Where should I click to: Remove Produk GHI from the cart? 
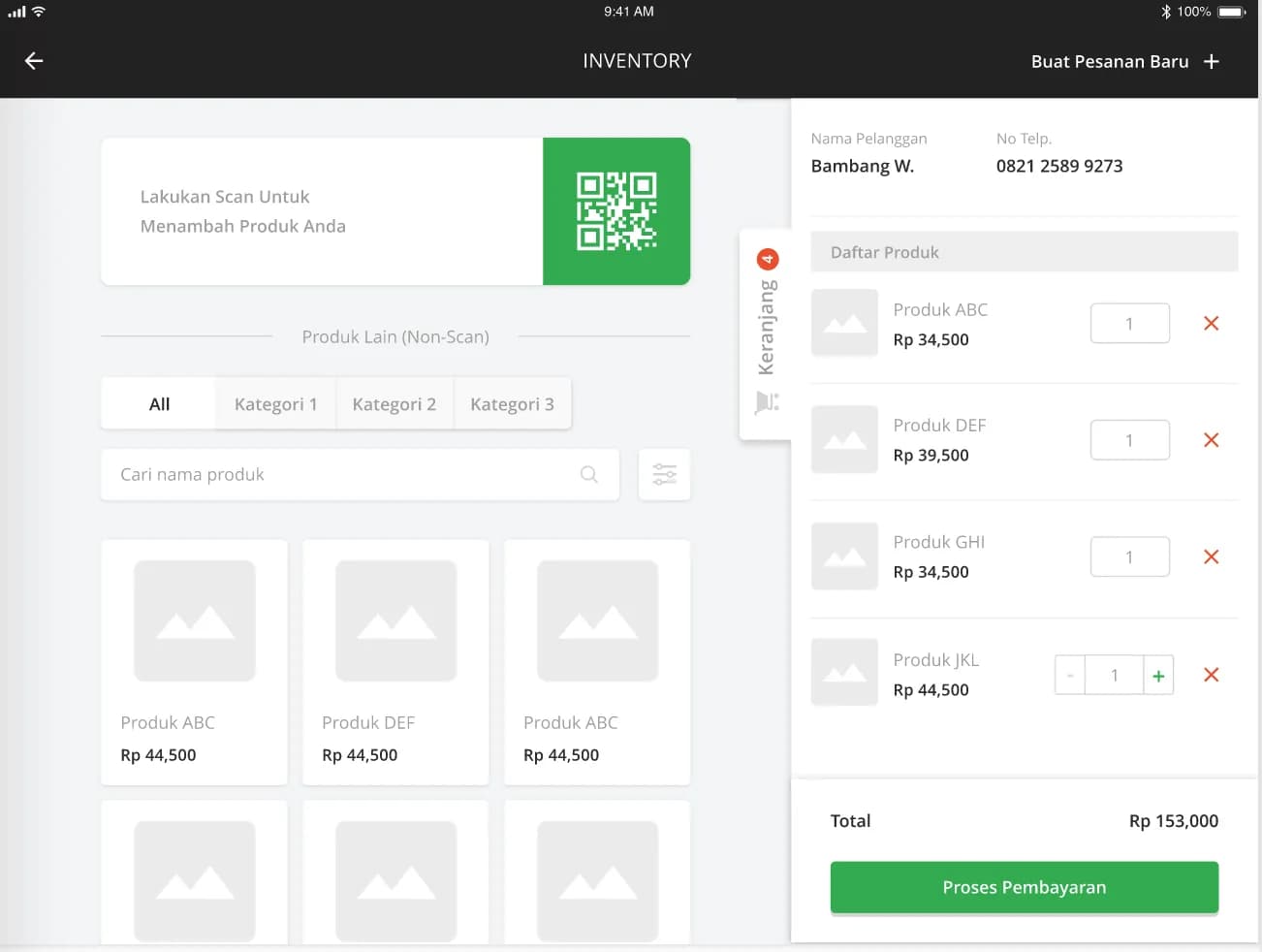pyautogui.click(x=1211, y=556)
